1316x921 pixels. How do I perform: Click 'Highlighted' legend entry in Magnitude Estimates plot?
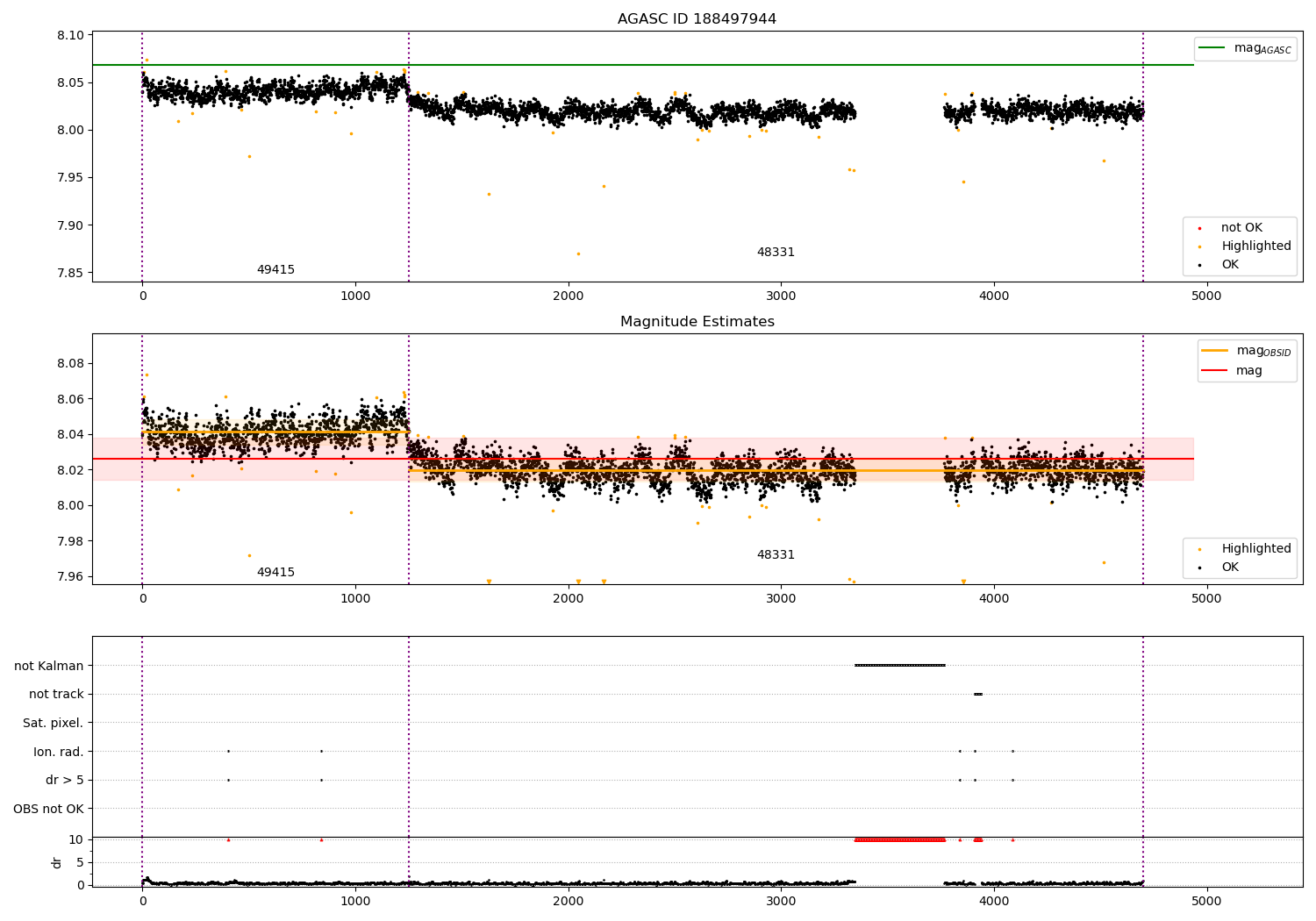pyautogui.click(x=1255, y=549)
